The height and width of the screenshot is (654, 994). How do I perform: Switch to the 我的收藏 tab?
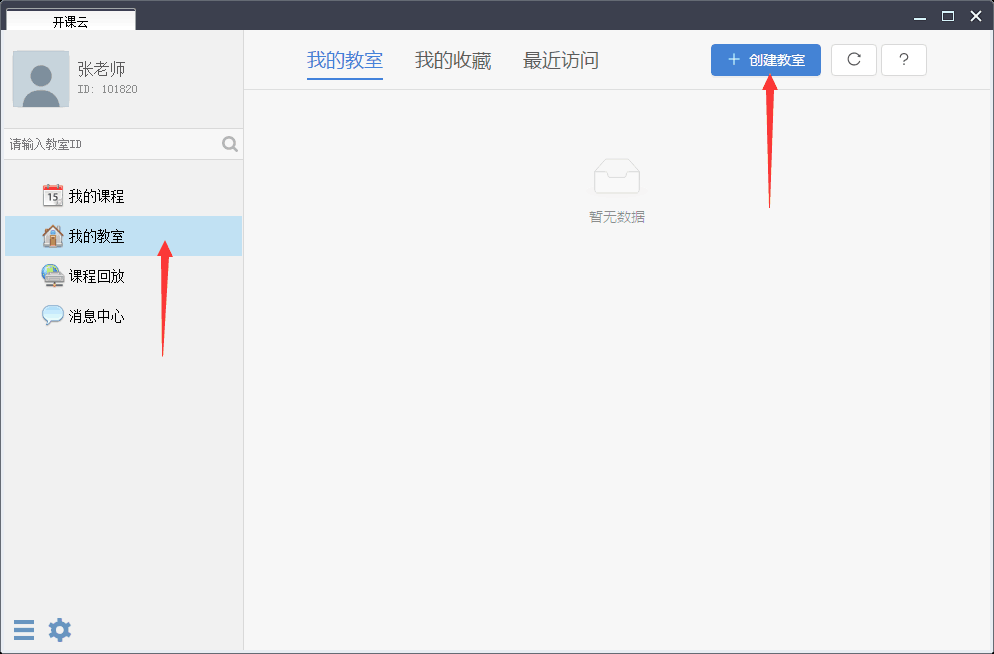(x=453, y=61)
